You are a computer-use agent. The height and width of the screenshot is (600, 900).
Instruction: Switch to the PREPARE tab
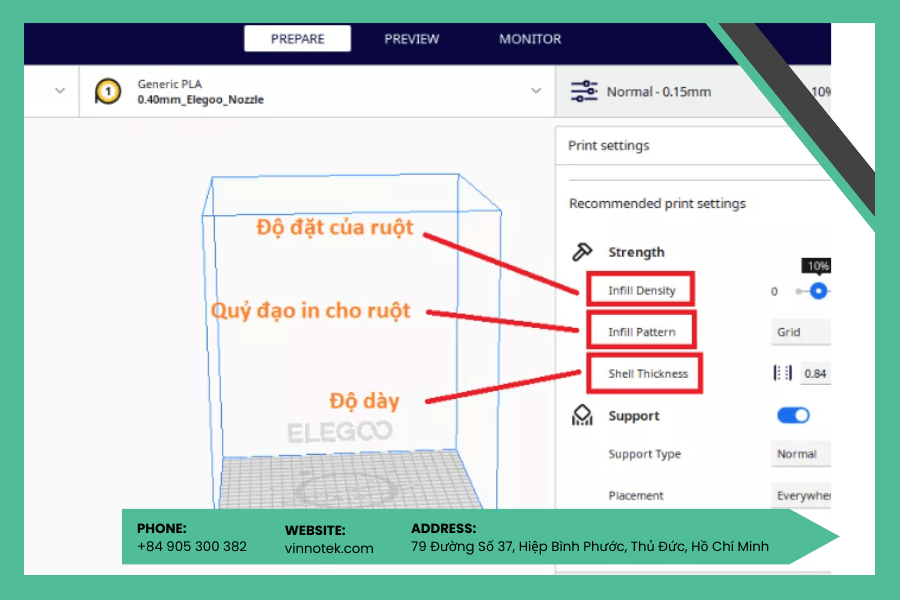[297, 38]
